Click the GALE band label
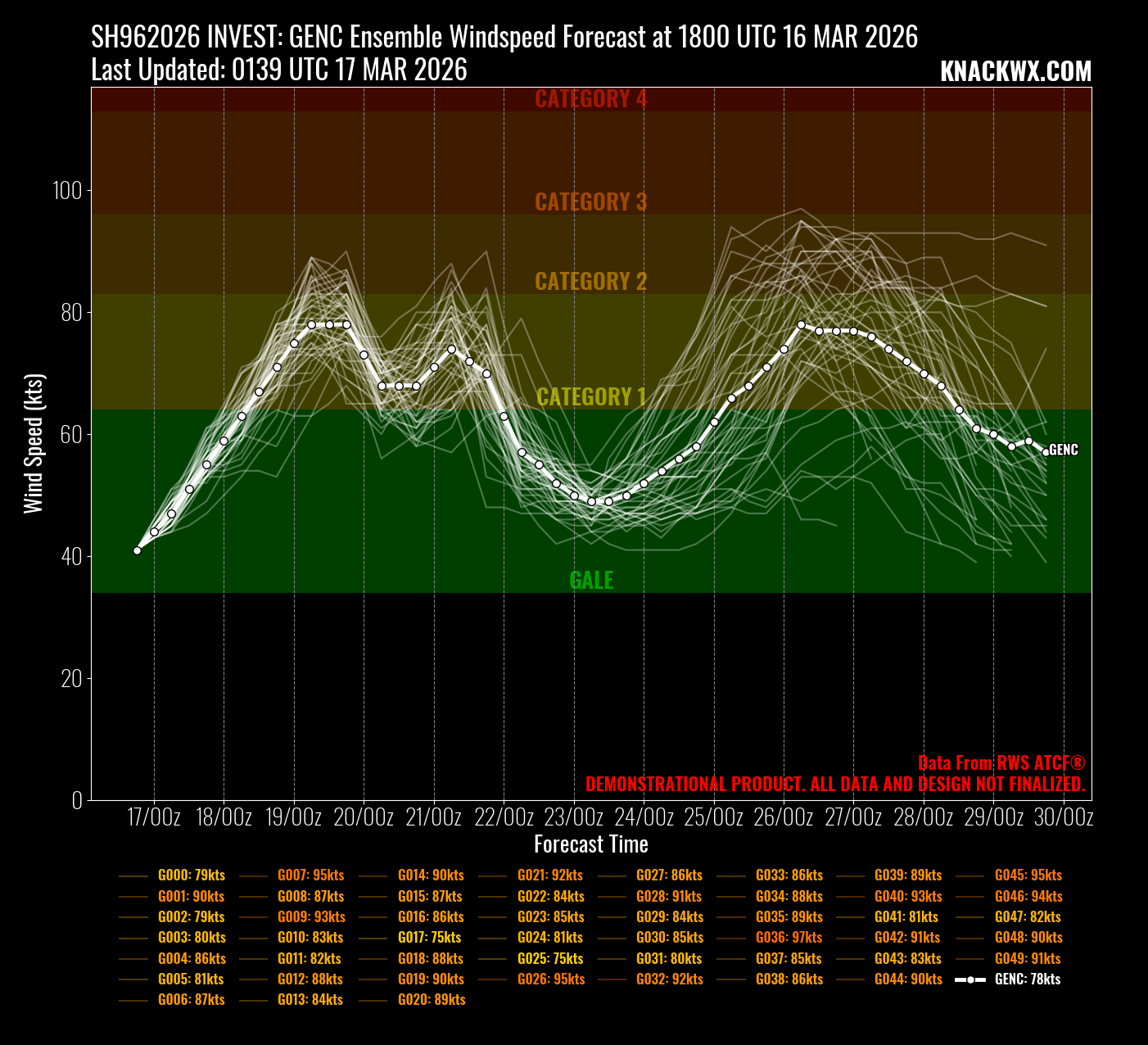 point(590,581)
